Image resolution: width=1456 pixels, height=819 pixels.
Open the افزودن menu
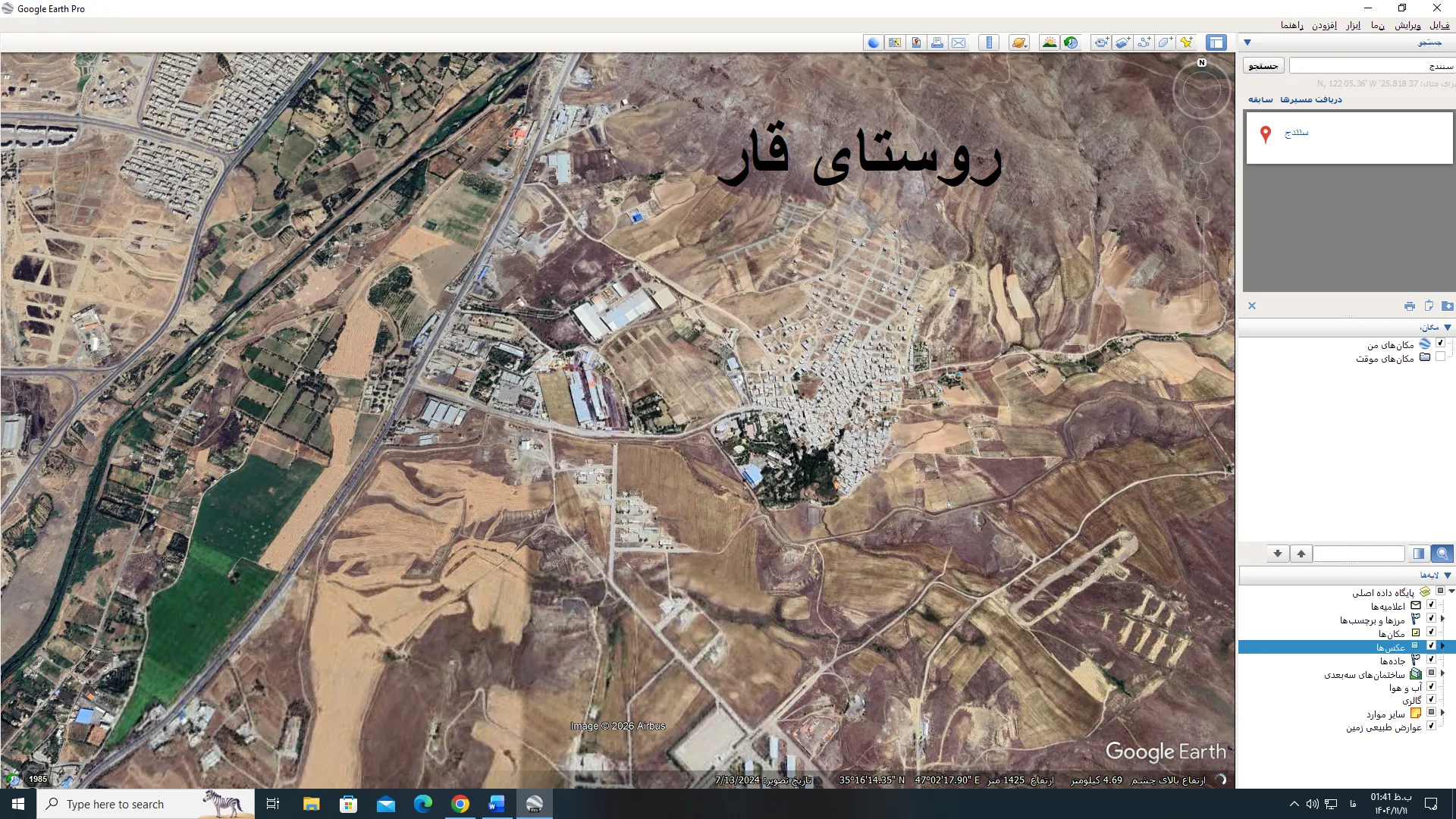point(1324,25)
